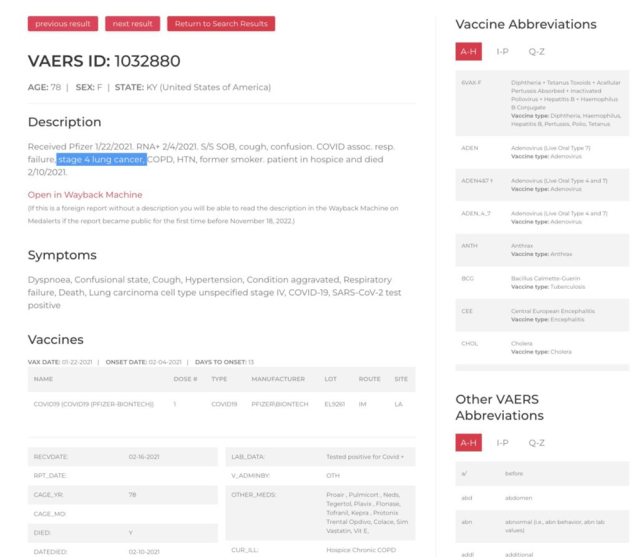This screenshot has height=557, width=639.
Task: Go to the previous result
Action: tap(63, 24)
